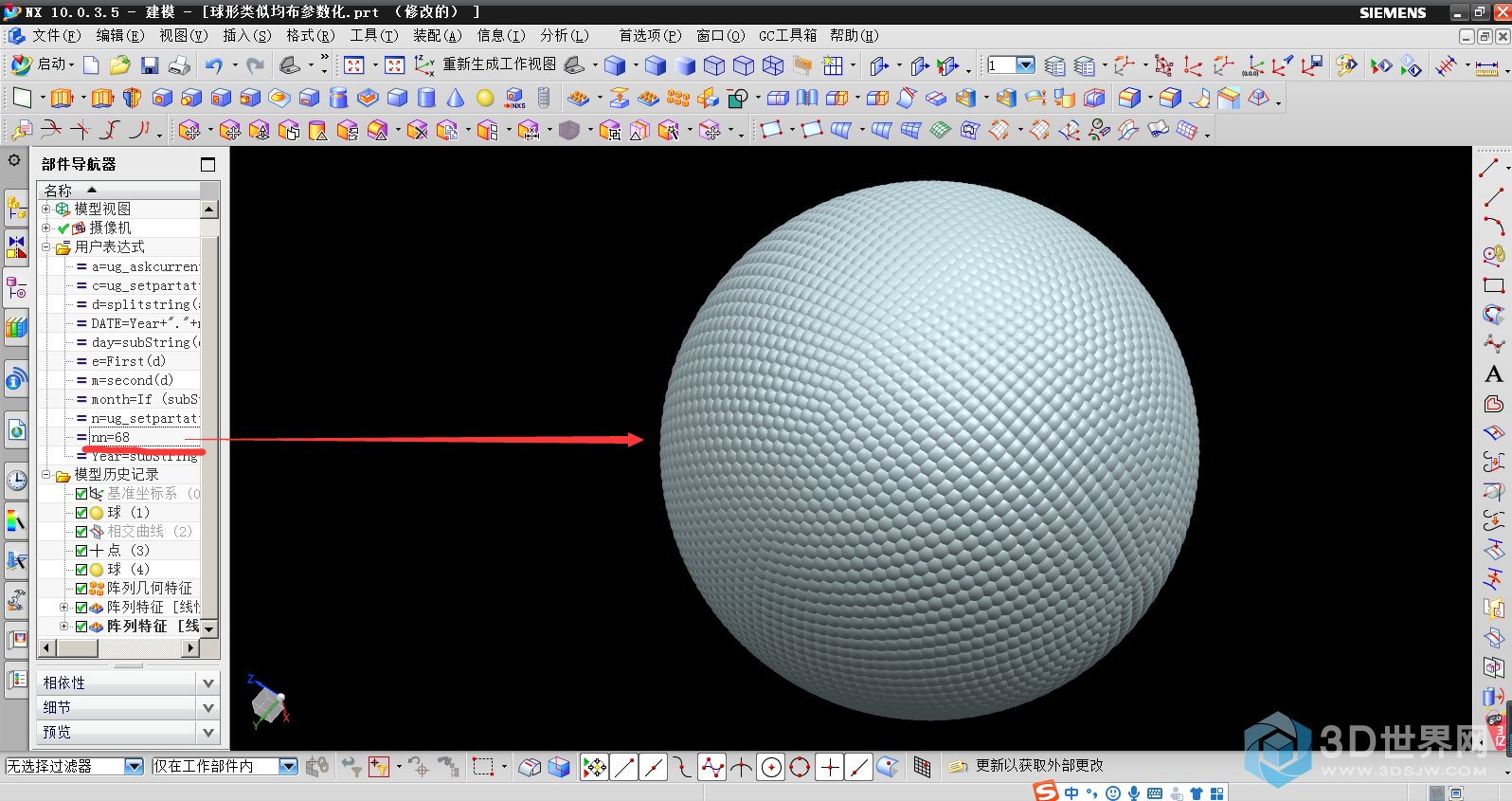Click the New file icon
The height and width of the screenshot is (801, 1512).
click(x=91, y=64)
